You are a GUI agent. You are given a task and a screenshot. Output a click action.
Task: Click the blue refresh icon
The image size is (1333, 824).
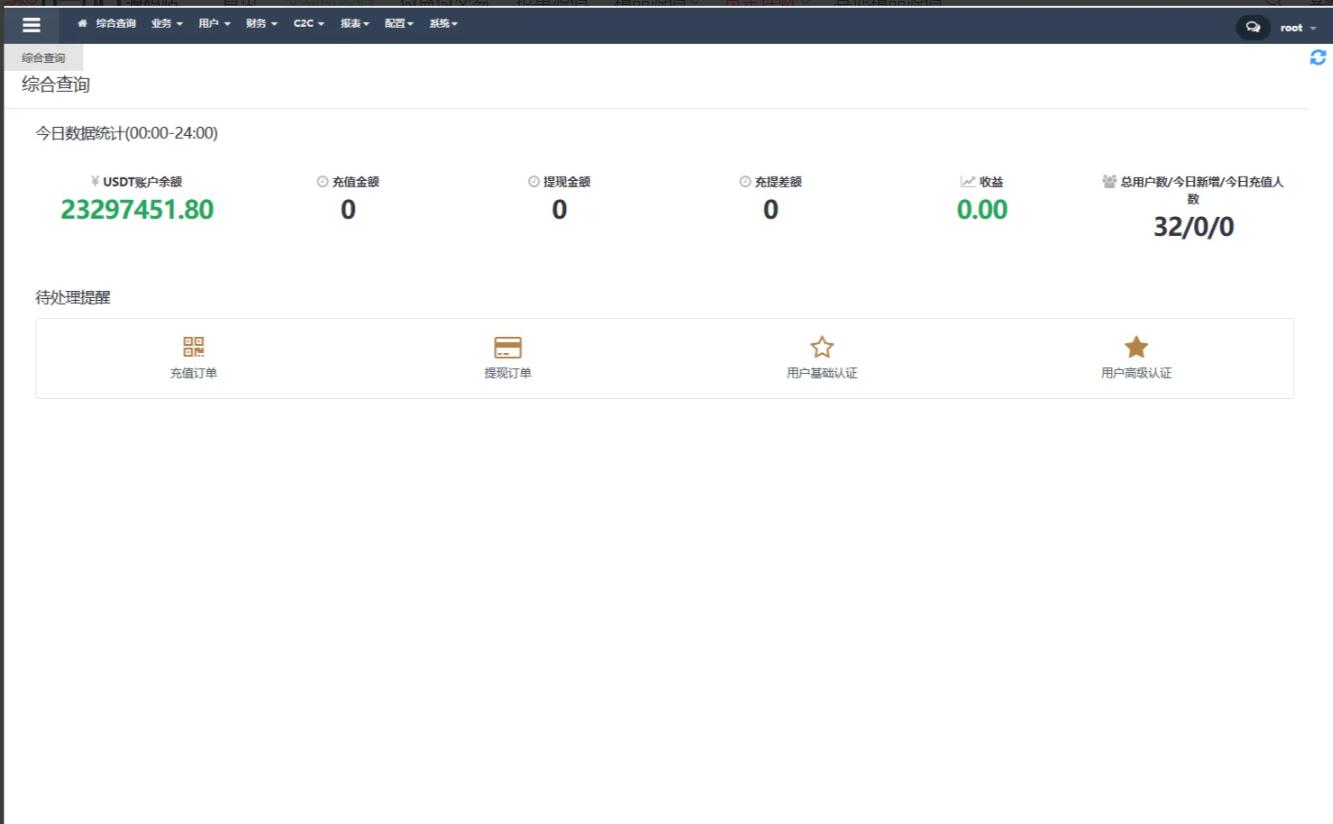coord(1317,58)
